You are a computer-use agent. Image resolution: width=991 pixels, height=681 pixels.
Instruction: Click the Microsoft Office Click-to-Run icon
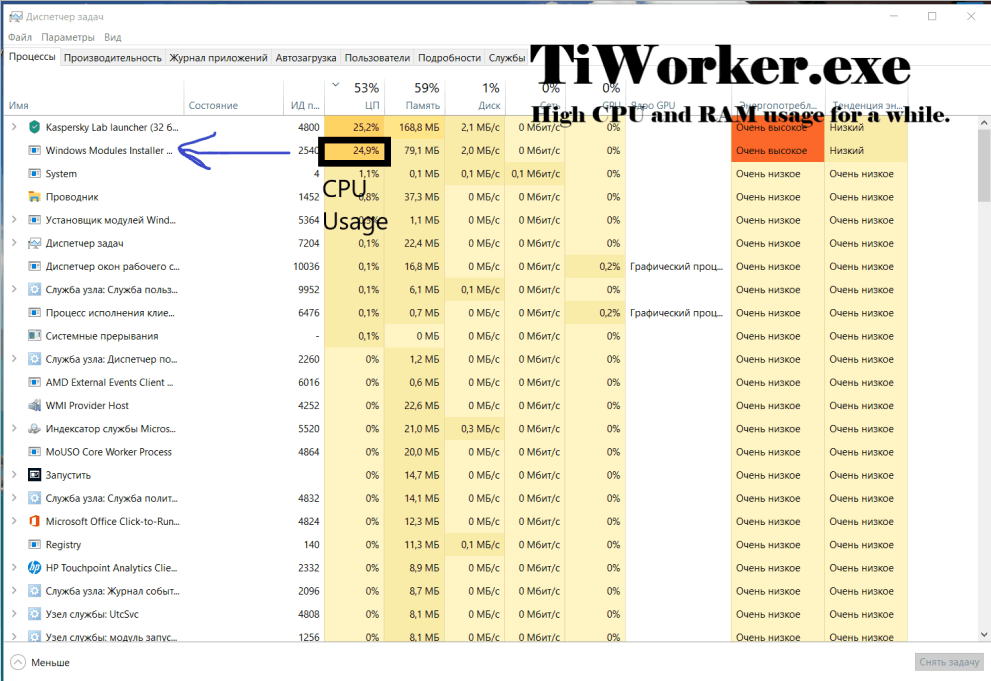(33, 521)
